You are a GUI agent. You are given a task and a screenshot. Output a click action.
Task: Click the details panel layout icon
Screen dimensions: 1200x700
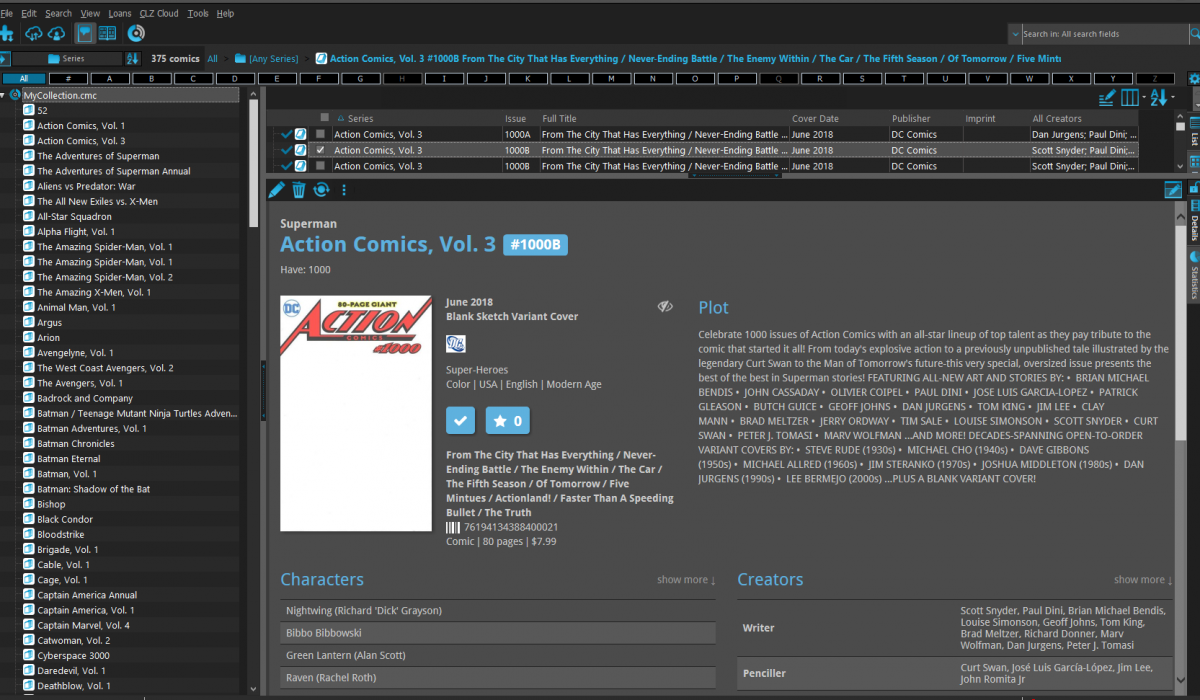[x=1173, y=189]
